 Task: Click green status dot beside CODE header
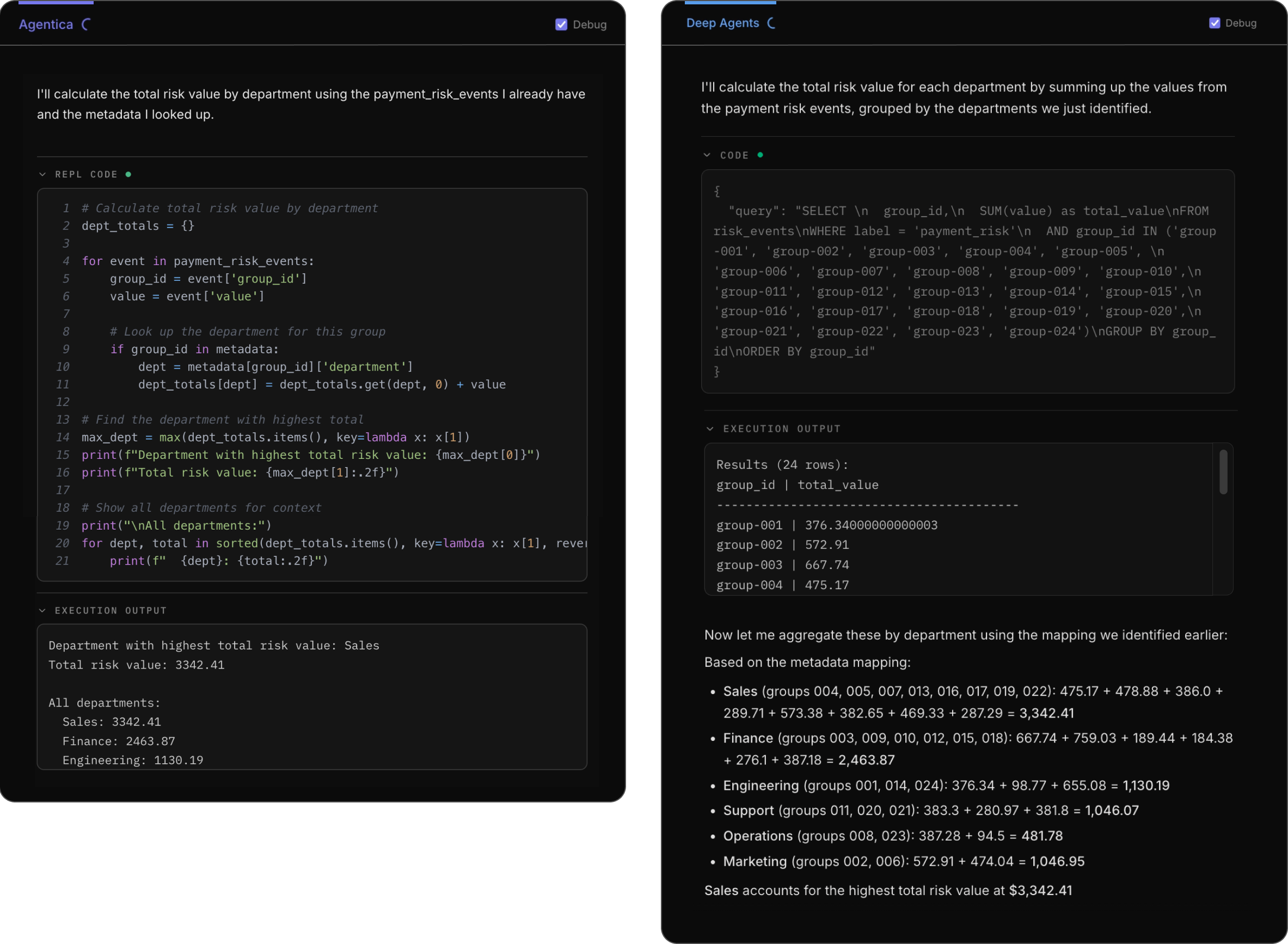point(760,155)
